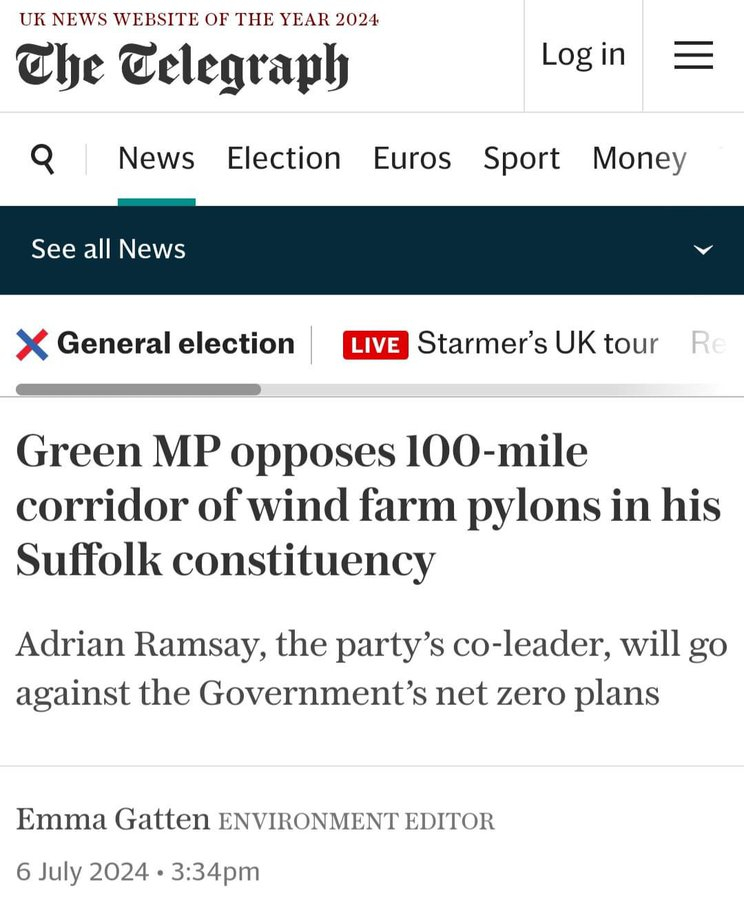Open the See all News bar
The image size is (744, 900).
(x=108, y=249)
